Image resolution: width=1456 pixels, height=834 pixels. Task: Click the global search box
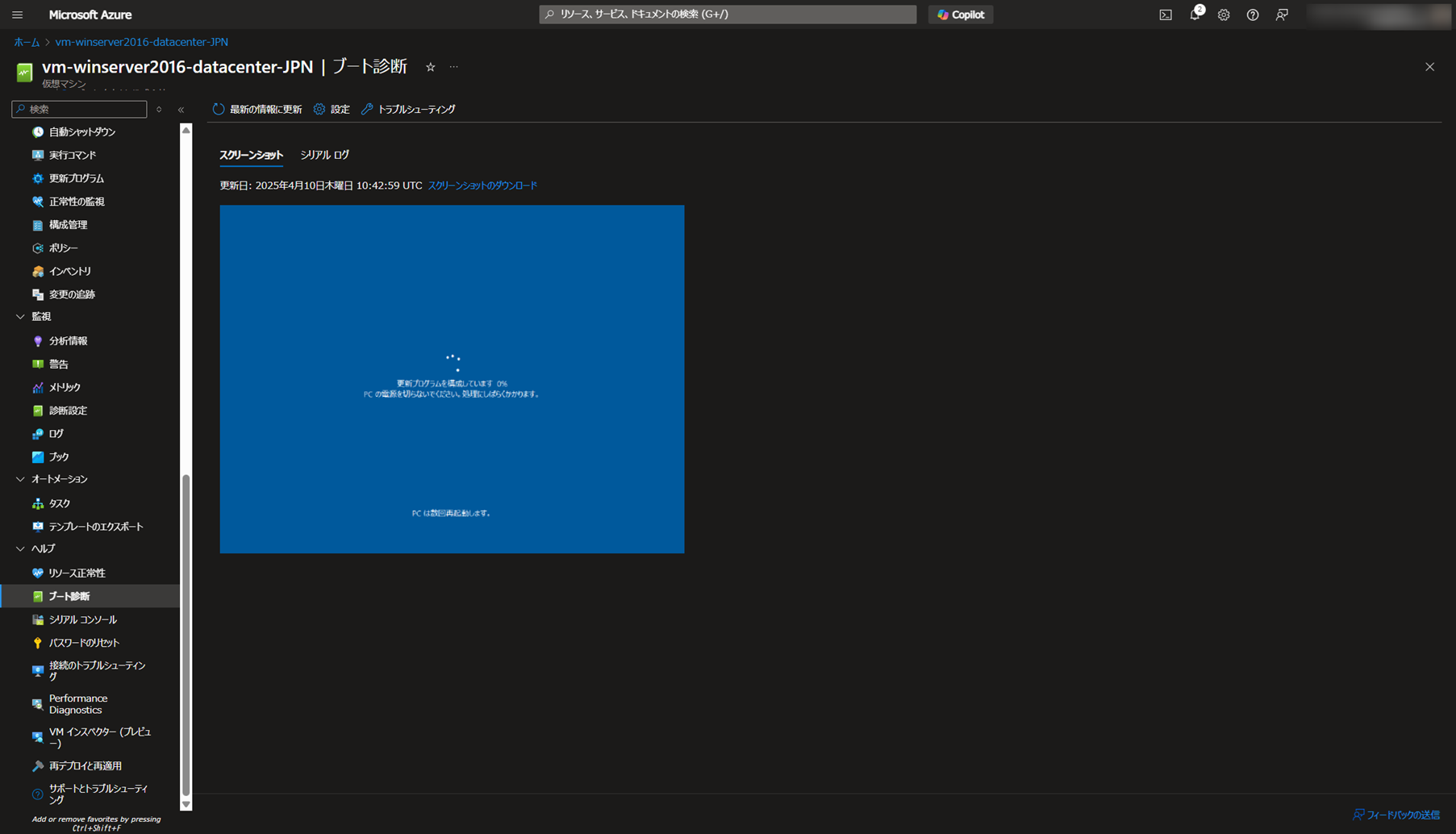[728, 15]
